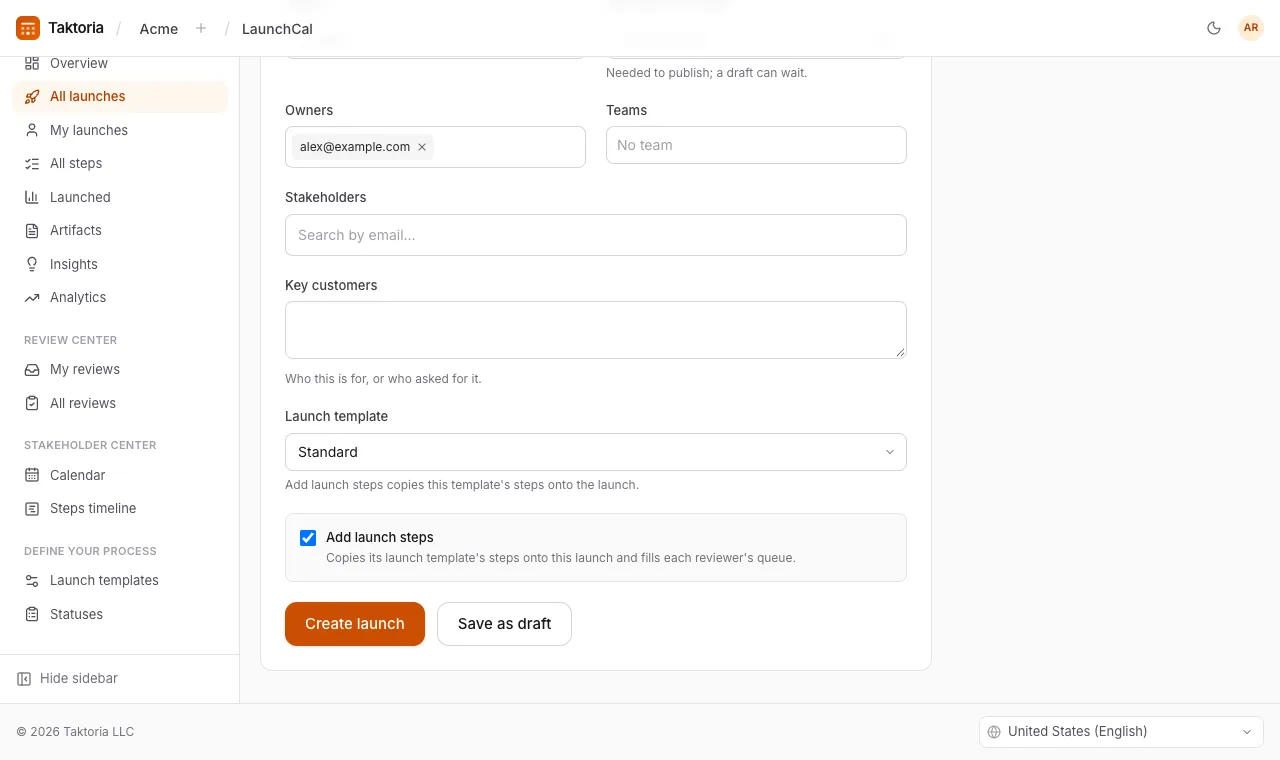Click the plus icon next to Acme

pos(201,28)
